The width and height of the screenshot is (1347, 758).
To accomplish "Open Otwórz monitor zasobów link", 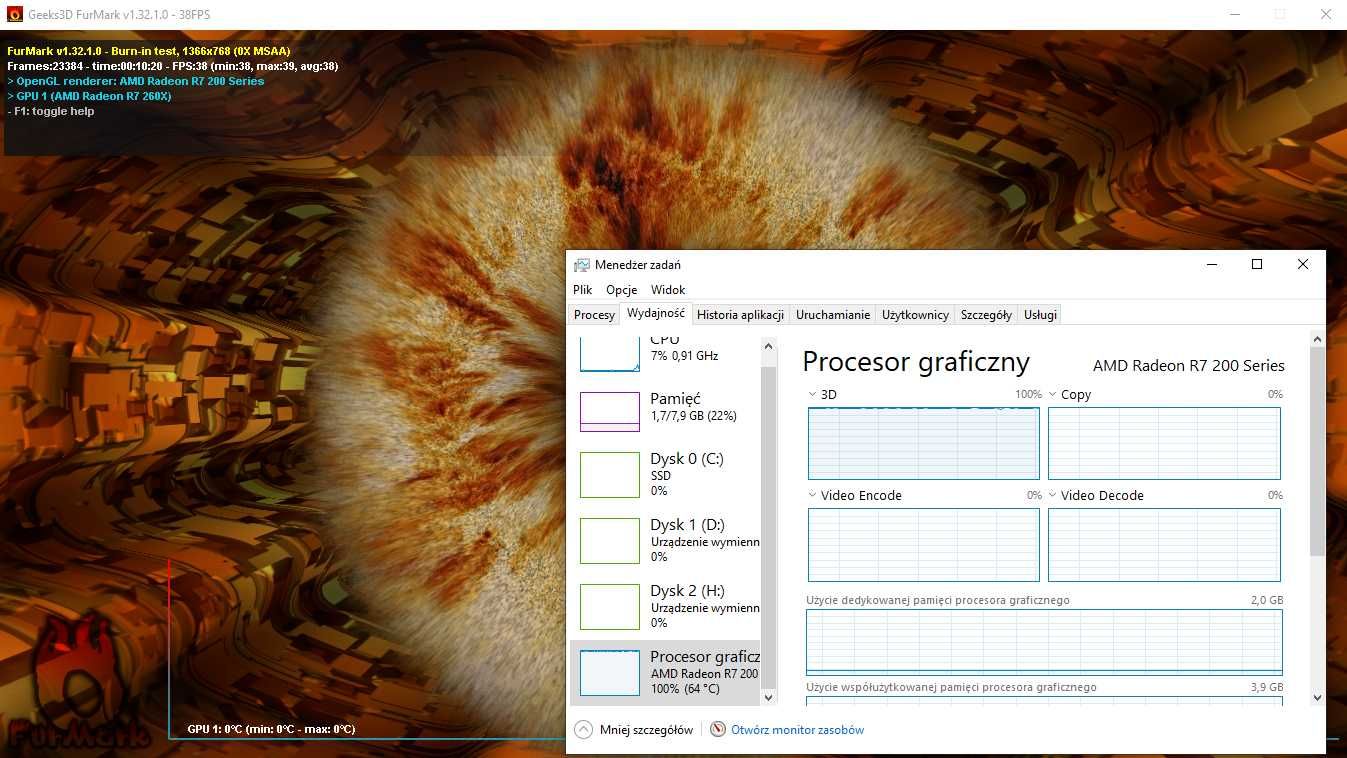I will tap(797, 730).
